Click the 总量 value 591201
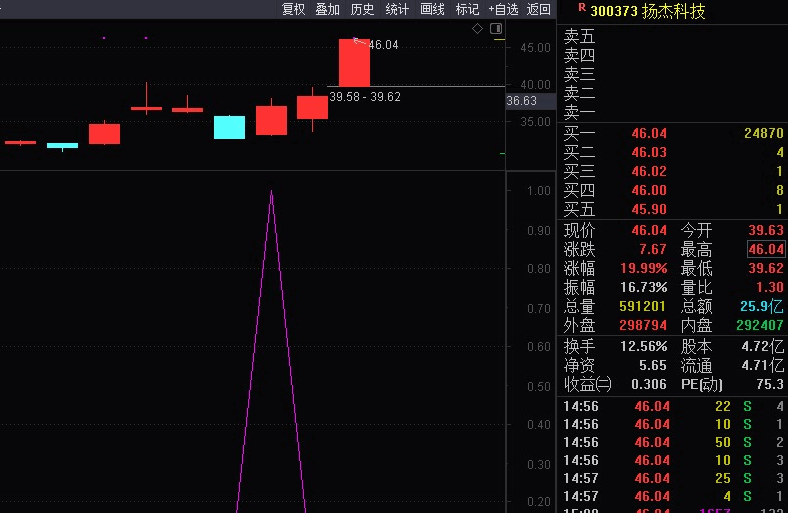The image size is (788, 513). pos(642,306)
